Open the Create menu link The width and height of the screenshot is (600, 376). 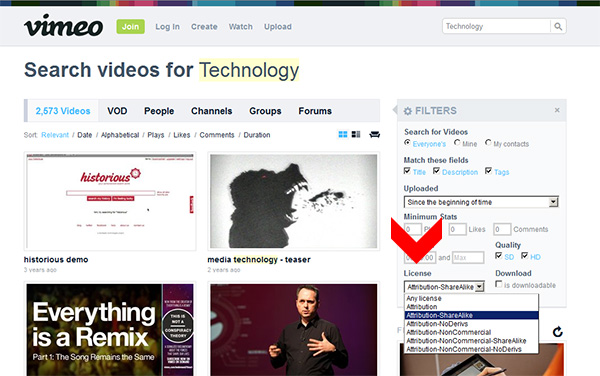tap(204, 27)
